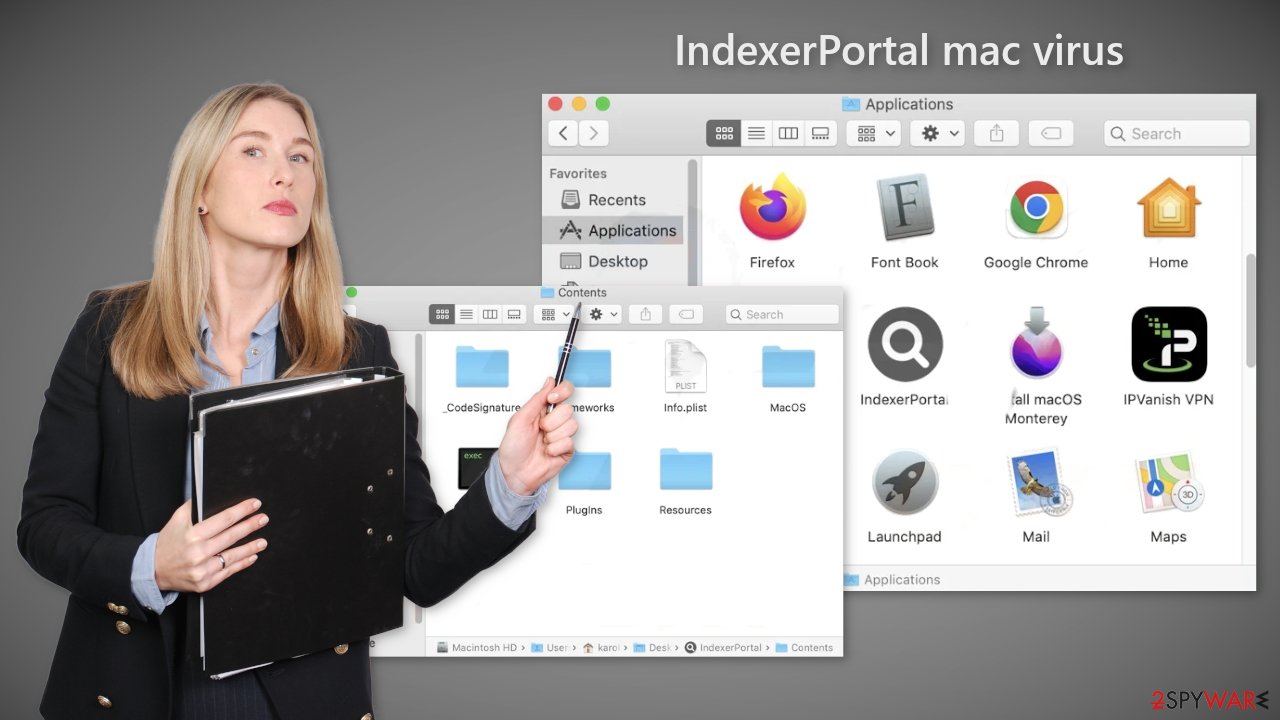Open group-by dropdown in Contents window
The width and height of the screenshot is (1280, 720).
(553, 314)
